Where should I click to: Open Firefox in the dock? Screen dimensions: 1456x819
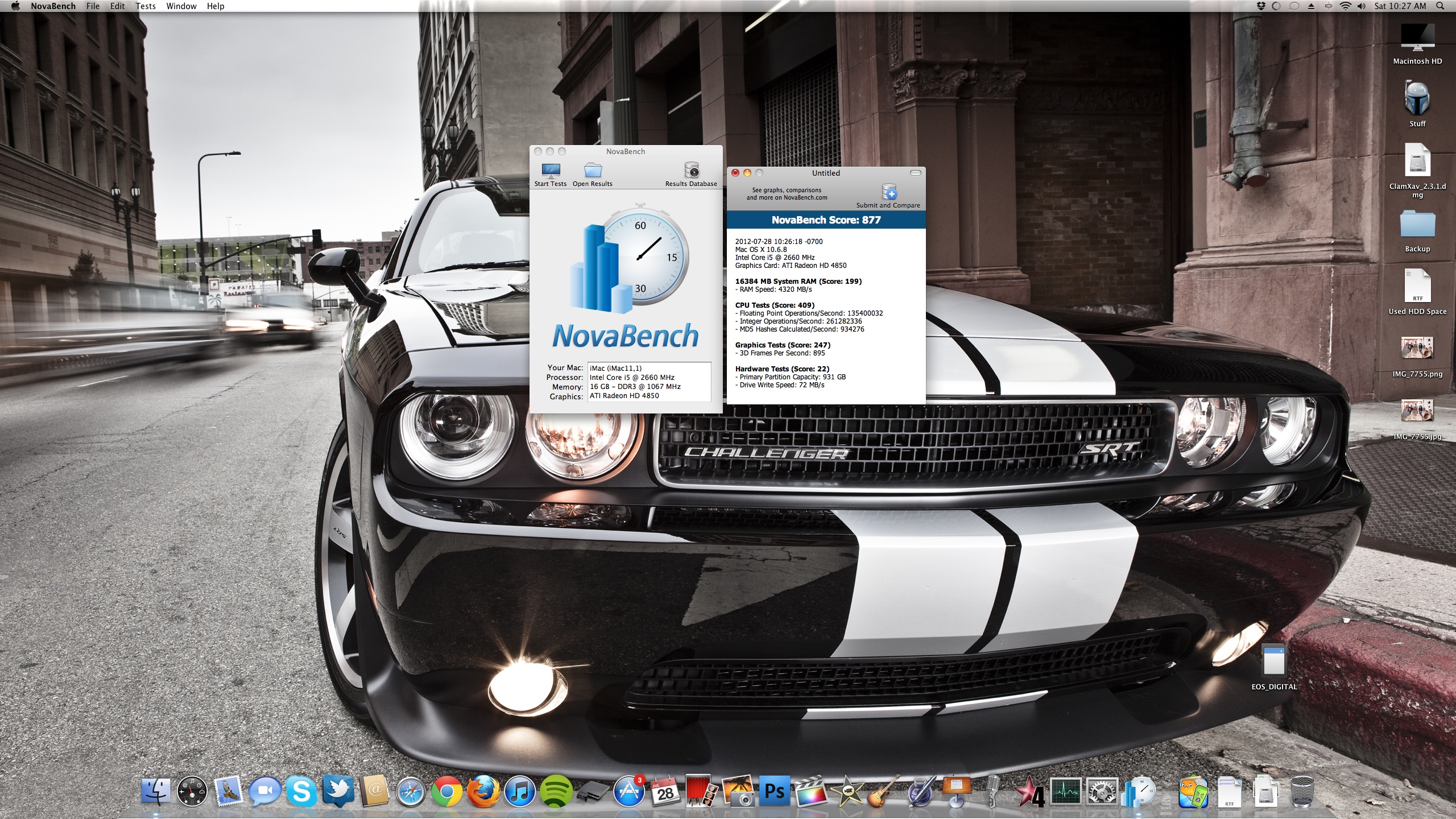(x=483, y=792)
